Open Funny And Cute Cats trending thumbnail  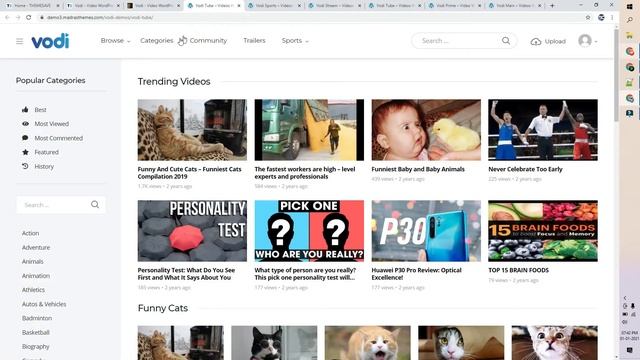(192, 130)
